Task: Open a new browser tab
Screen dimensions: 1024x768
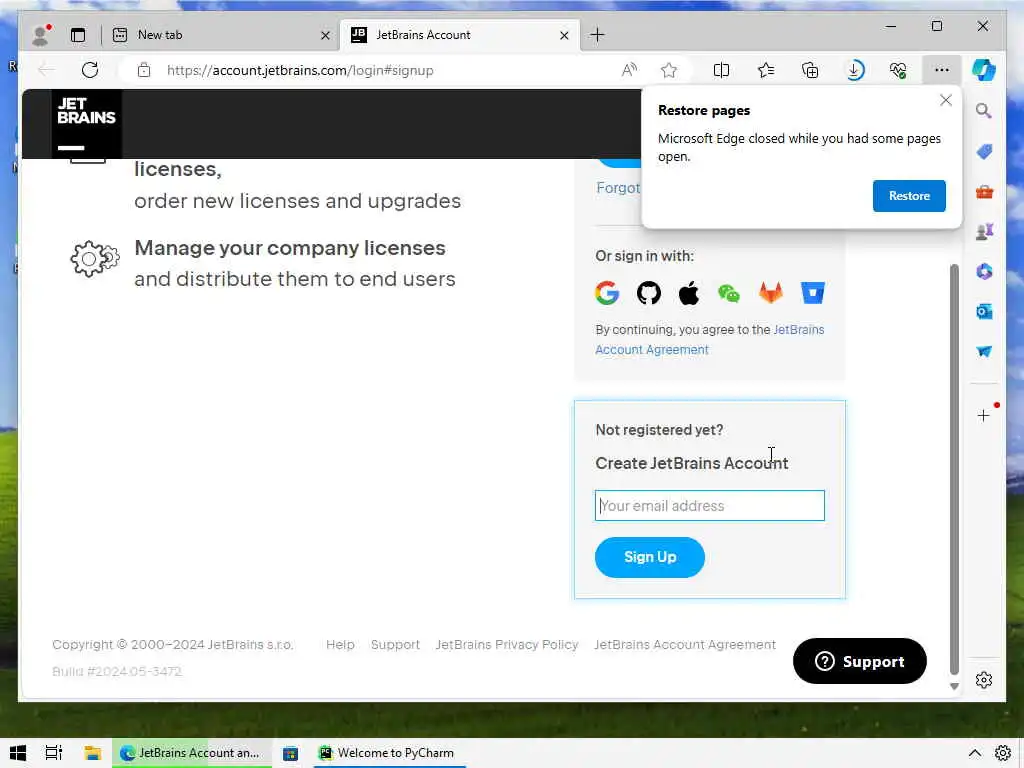Action: pos(597,35)
